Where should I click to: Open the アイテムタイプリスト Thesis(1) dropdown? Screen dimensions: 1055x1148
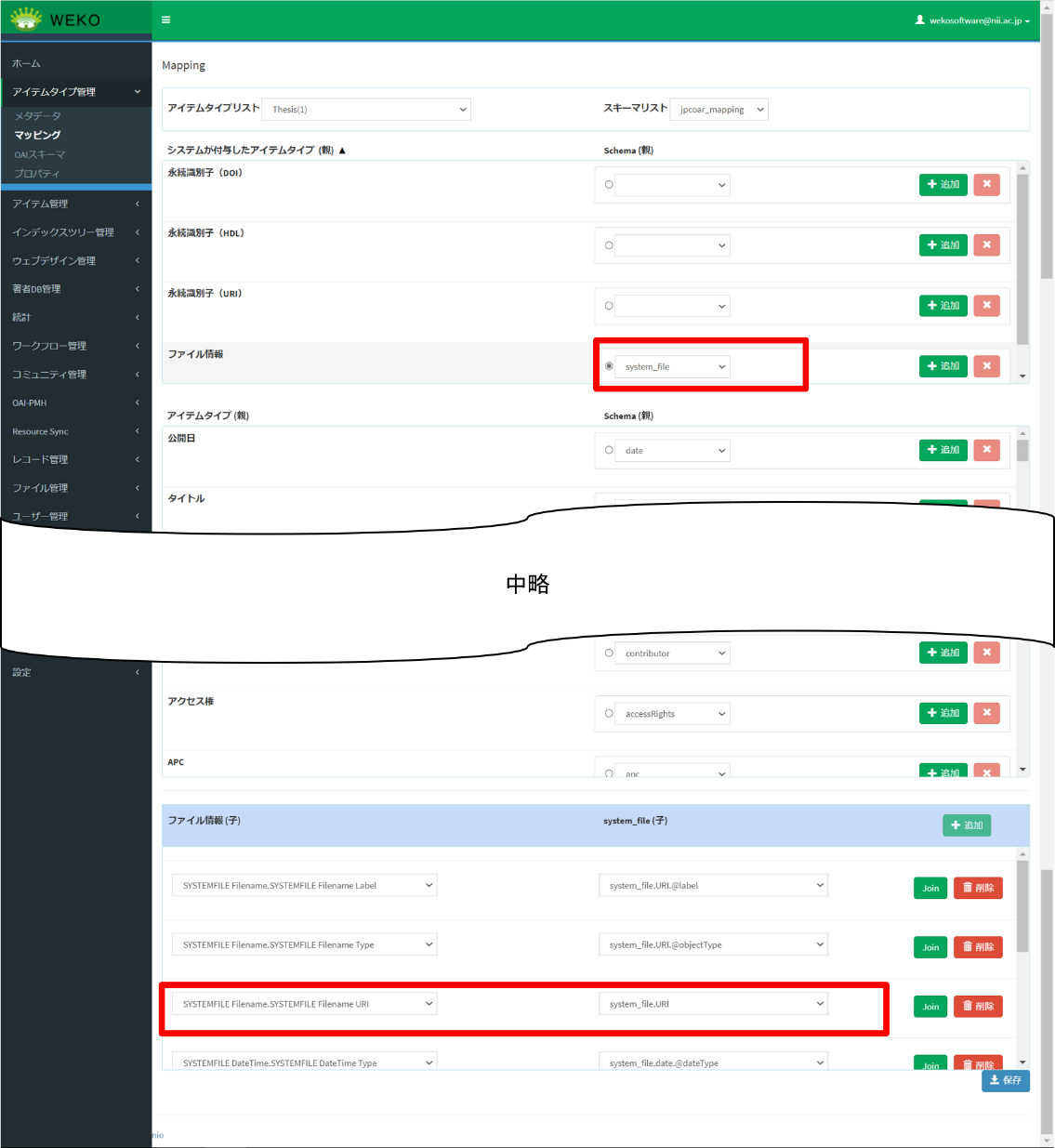366,110
